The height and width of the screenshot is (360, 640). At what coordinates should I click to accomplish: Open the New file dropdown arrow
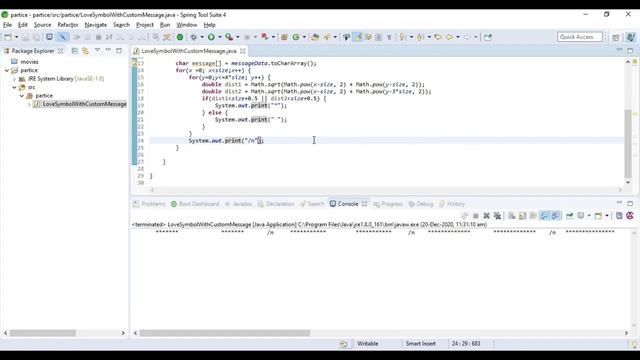tap(16, 37)
